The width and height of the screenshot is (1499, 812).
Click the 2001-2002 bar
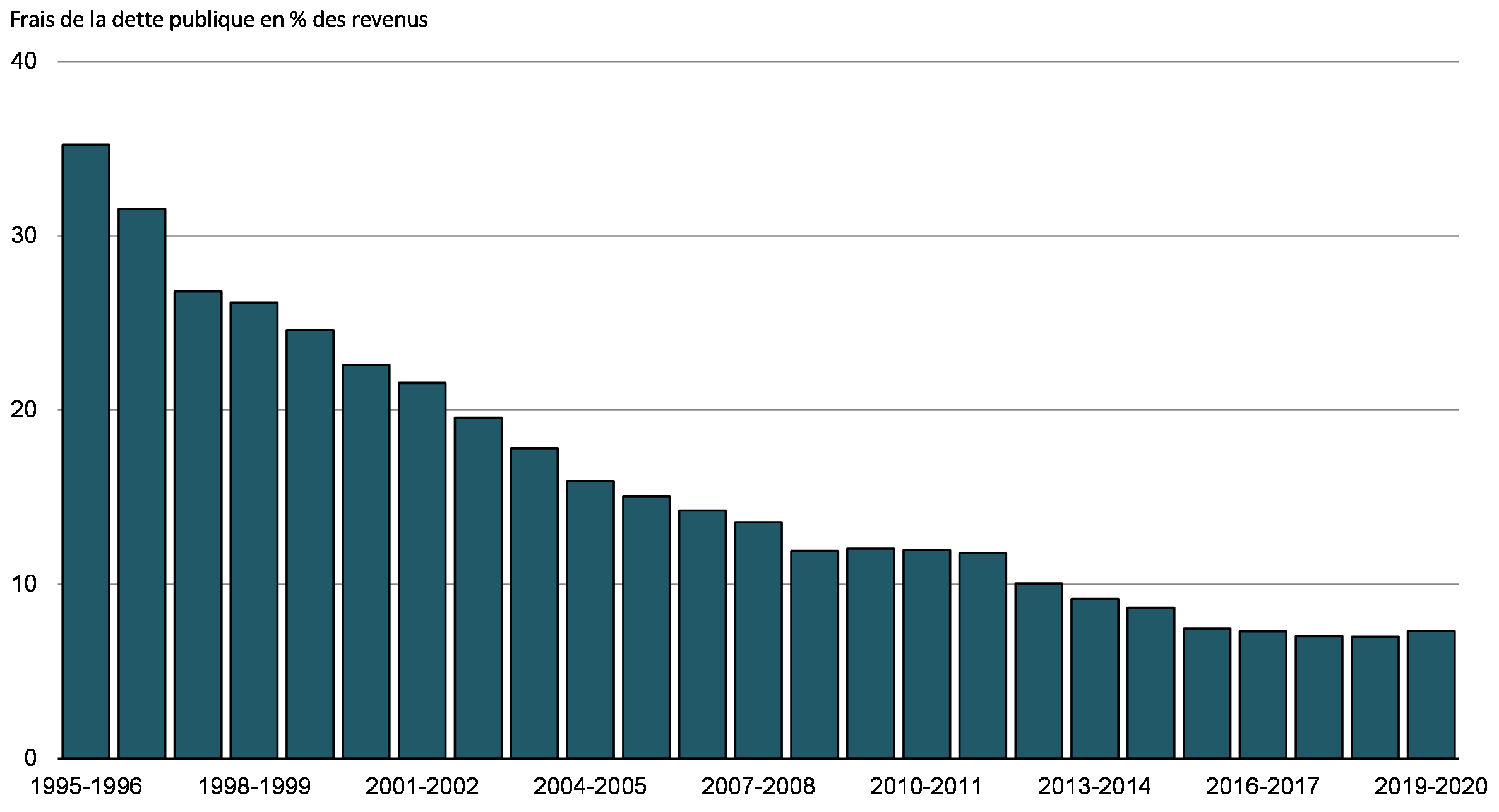pyautogui.click(x=422, y=570)
